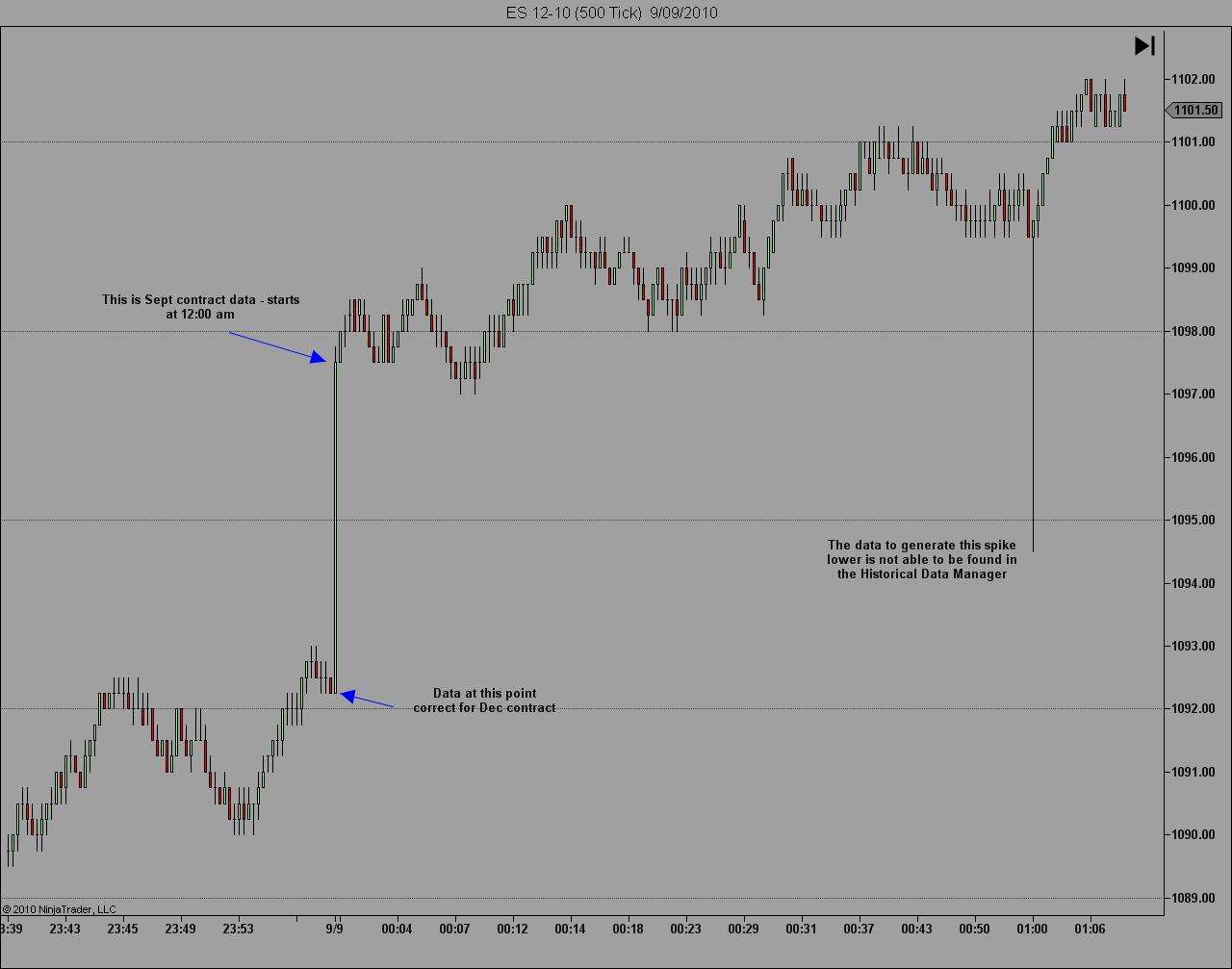This screenshot has width=1232, height=969.
Task: Click the 00:50 time axis label
Action: (974, 930)
